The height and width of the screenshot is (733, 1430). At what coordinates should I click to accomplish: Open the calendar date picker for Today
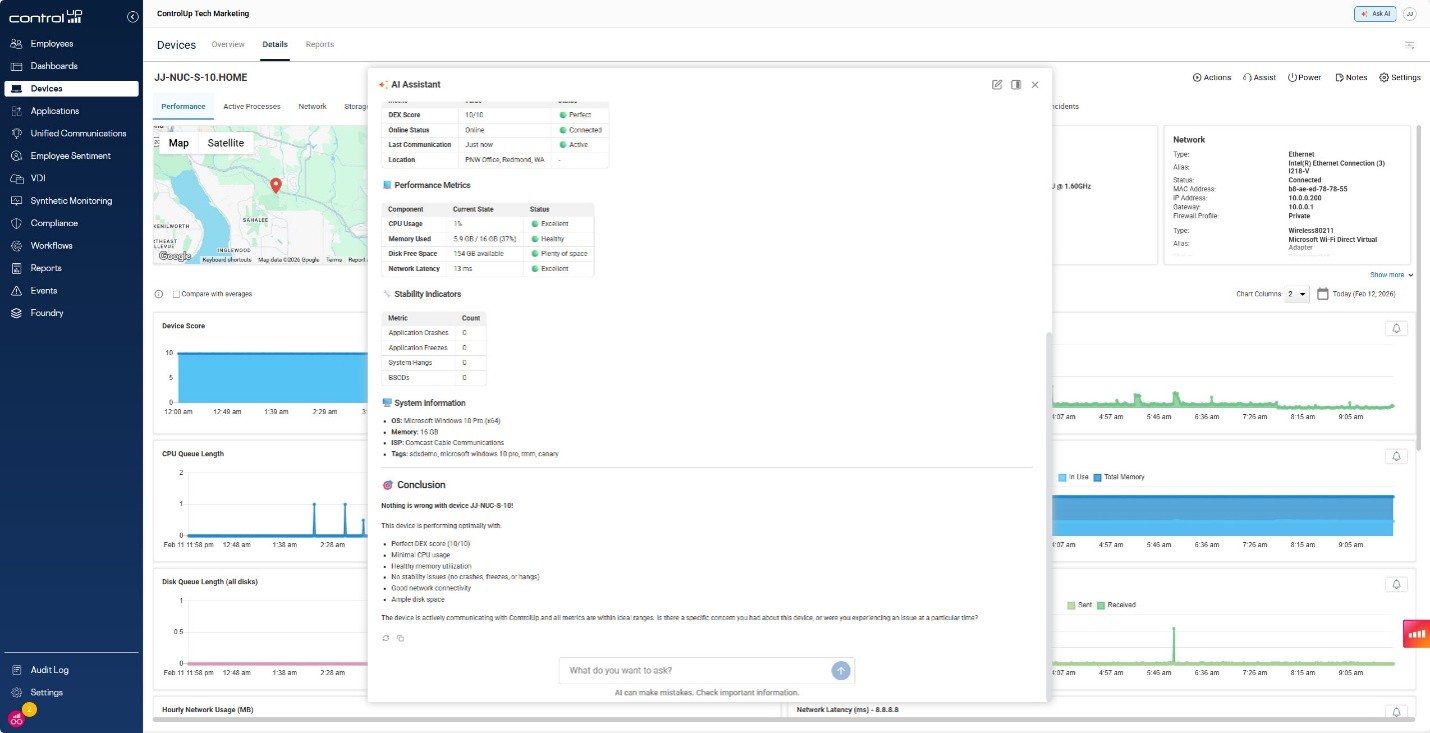(x=1323, y=294)
